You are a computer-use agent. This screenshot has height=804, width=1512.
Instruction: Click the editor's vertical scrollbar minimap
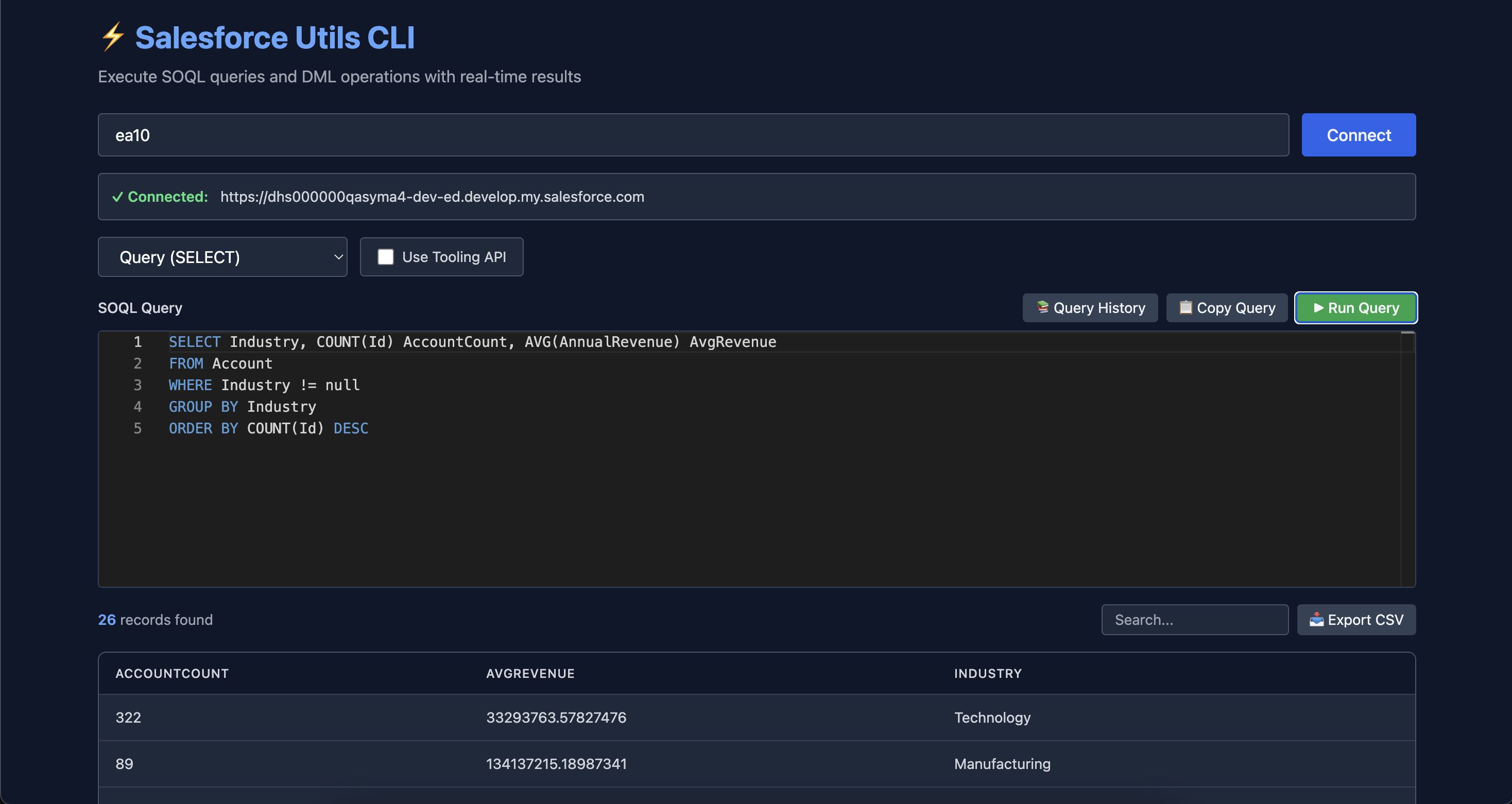[1407, 458]
